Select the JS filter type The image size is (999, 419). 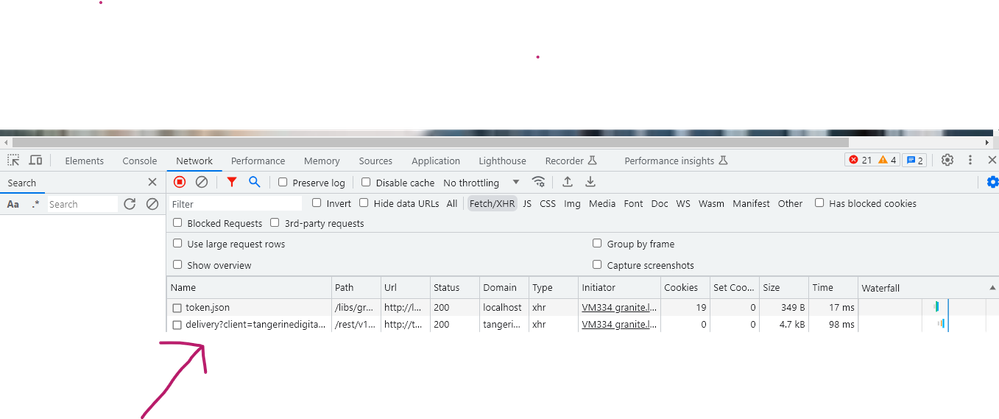click(527, 204)
